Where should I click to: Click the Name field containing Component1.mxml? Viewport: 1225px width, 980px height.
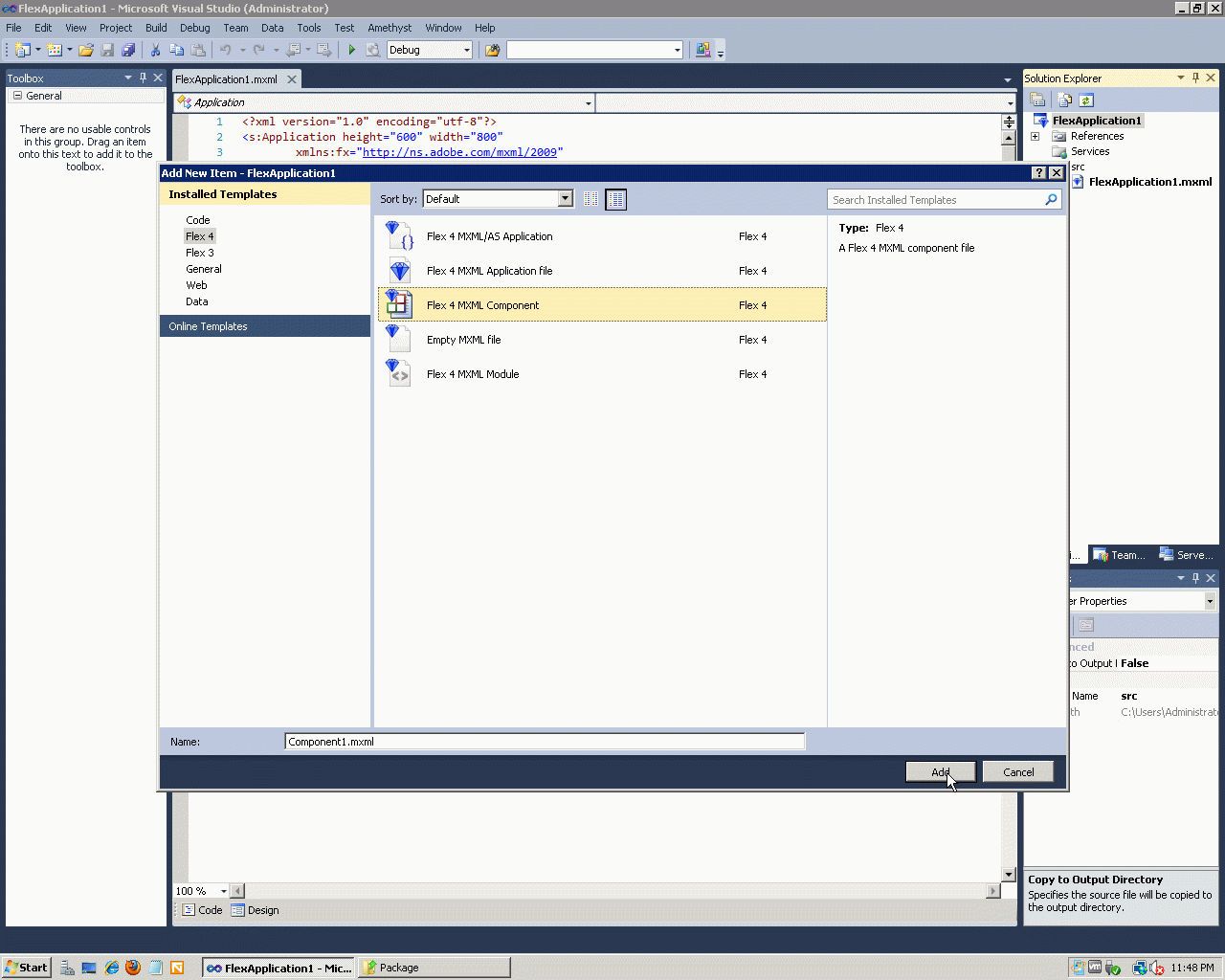coord(545,742)
